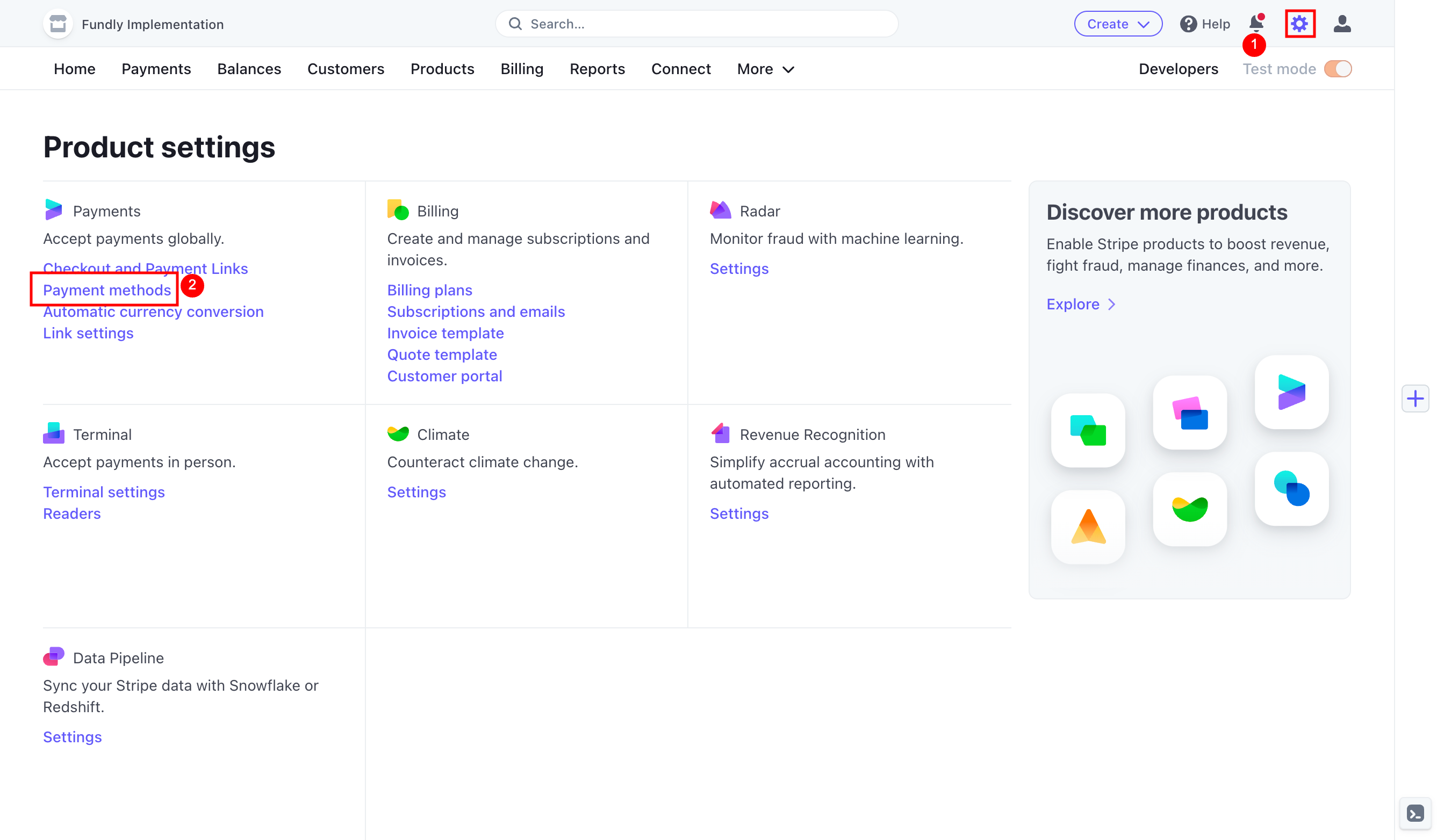This screenshot has width=1437, height=840.
Task: Click the Radar product icon
Action: click(721, 211)
